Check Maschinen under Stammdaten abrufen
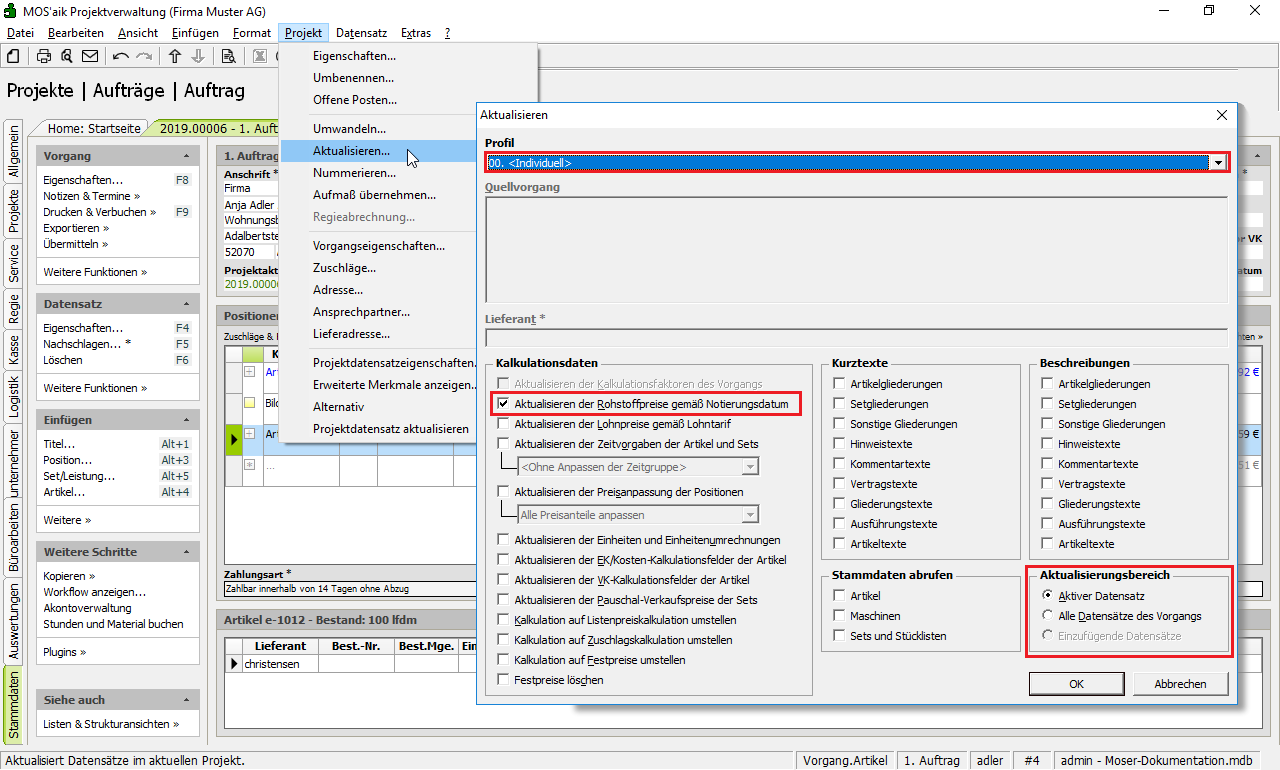 click(x=840, y=616)
